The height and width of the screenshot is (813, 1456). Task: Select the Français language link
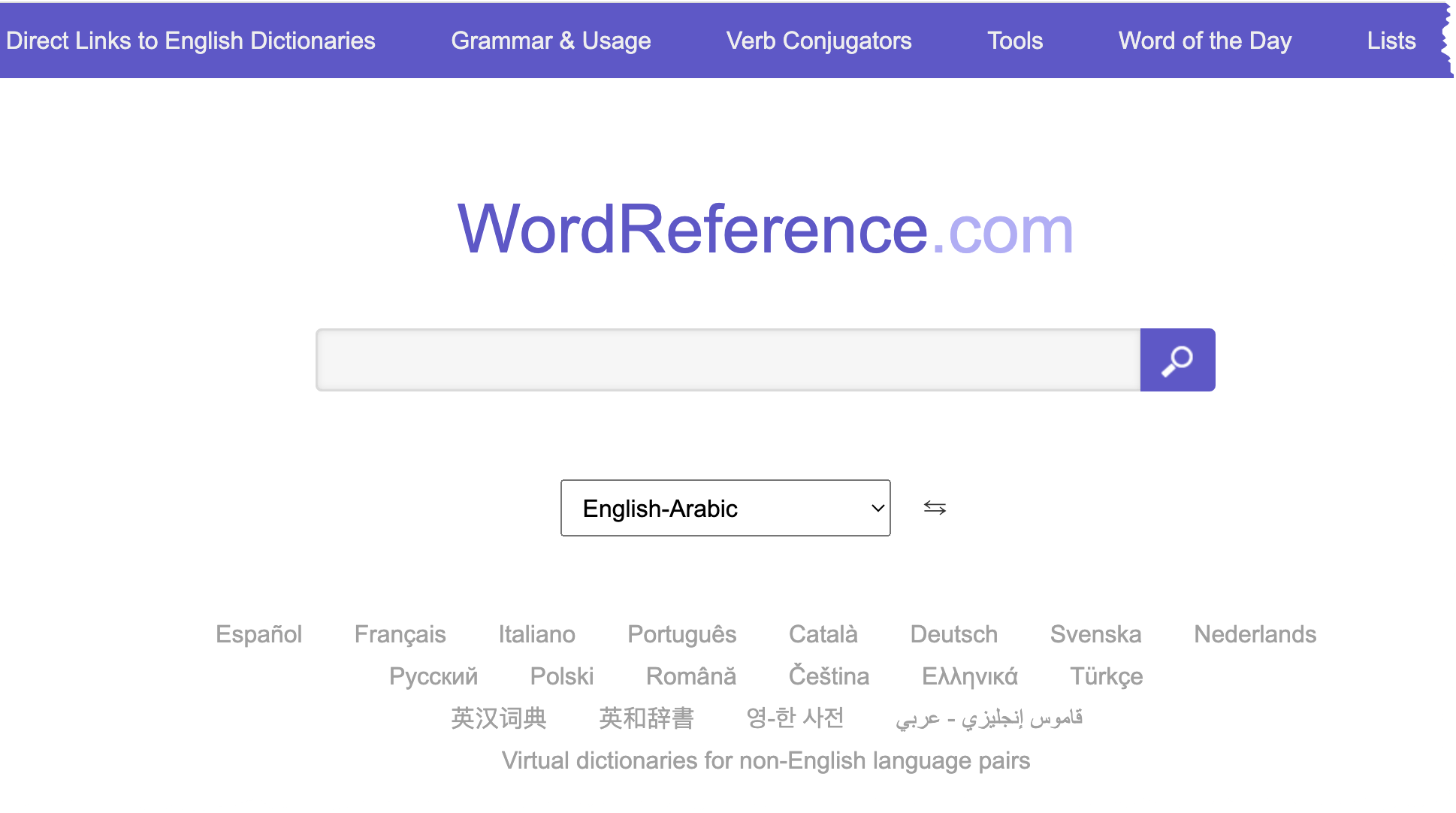pos(400,634)
